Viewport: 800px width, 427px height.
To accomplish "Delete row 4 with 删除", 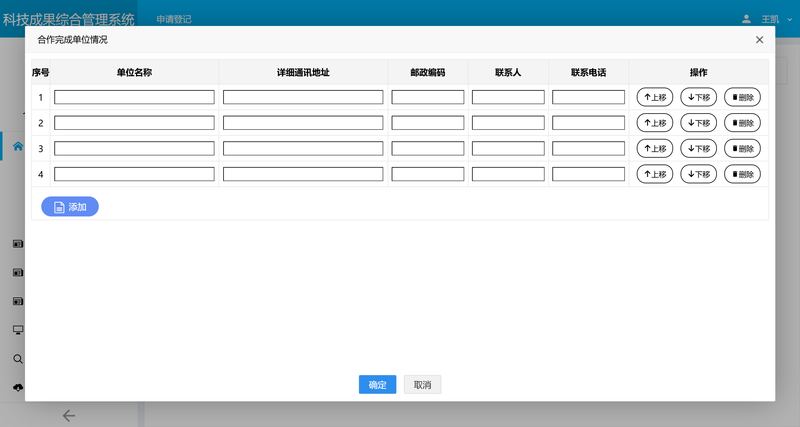I will click(x=742, y=174).
